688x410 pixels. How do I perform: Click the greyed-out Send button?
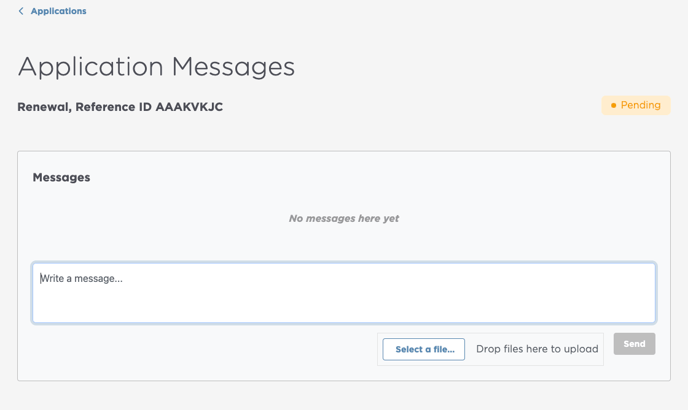point(634,344)
